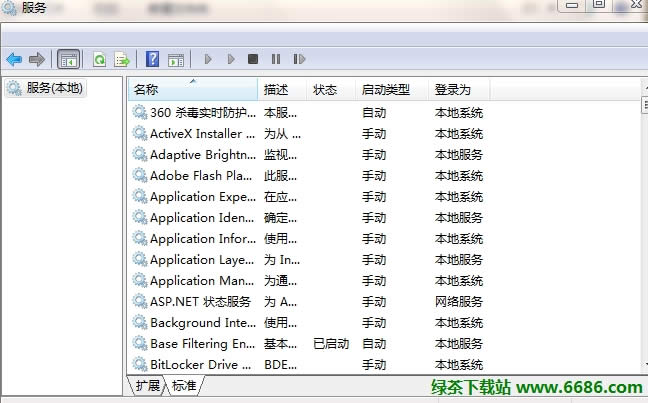The image size is (648, 403).
Task: Click the Forward arrow in toolbar
Action: (37, 60)
